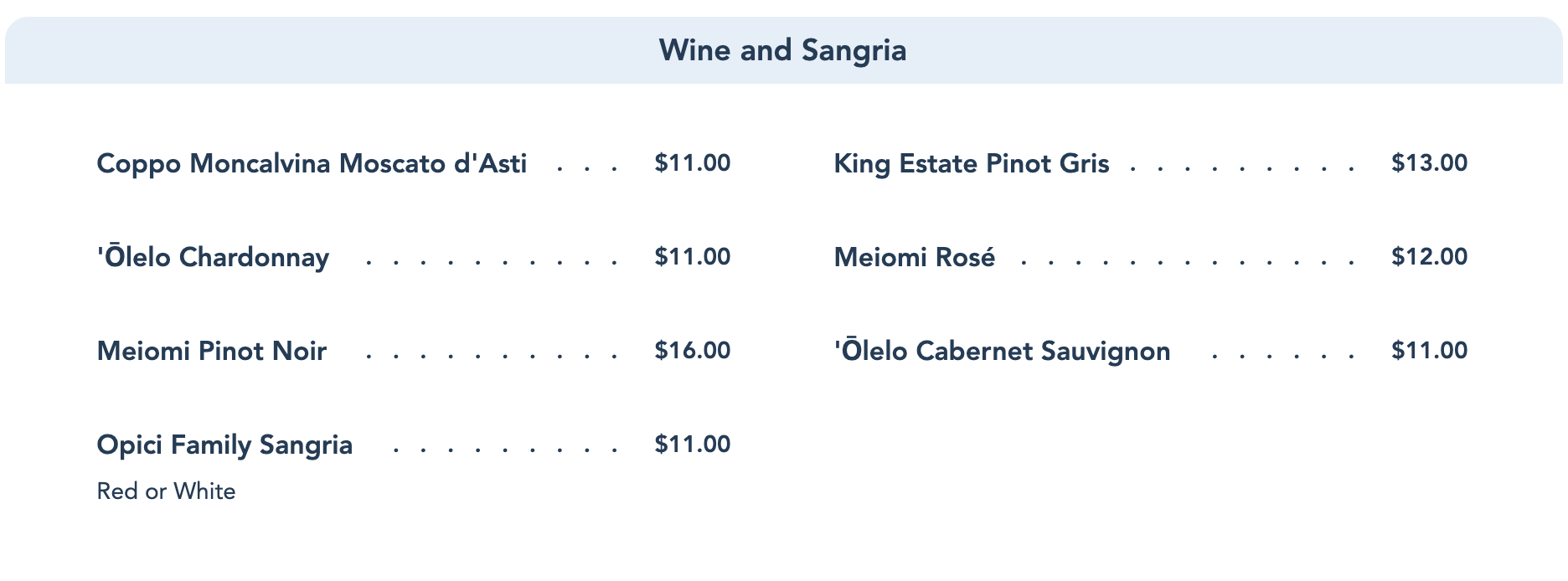Select the Meiomi Pinot Noir item
This screenshot has height=581, width=1568.
(x=212, y=351)
